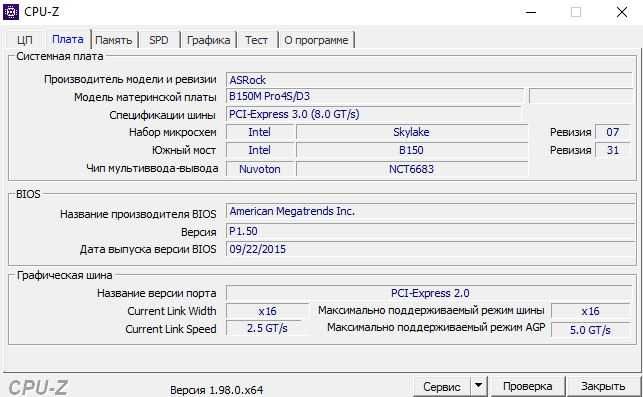Click the maximum supported bus mode x16 value
The height and width of the screenshot is (397, 643).
click(591, 311)
